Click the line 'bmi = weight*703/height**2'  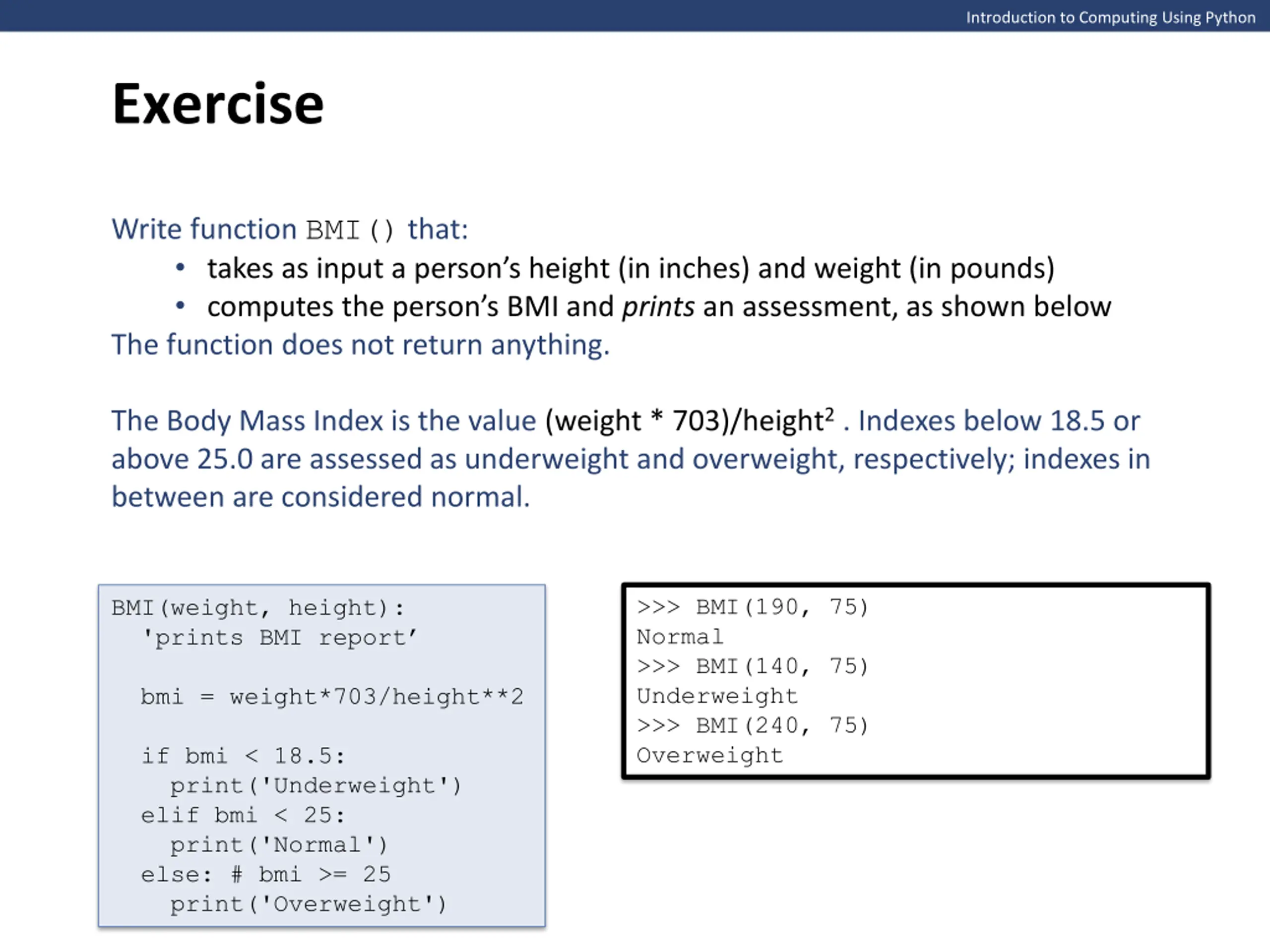coord(332,697)
